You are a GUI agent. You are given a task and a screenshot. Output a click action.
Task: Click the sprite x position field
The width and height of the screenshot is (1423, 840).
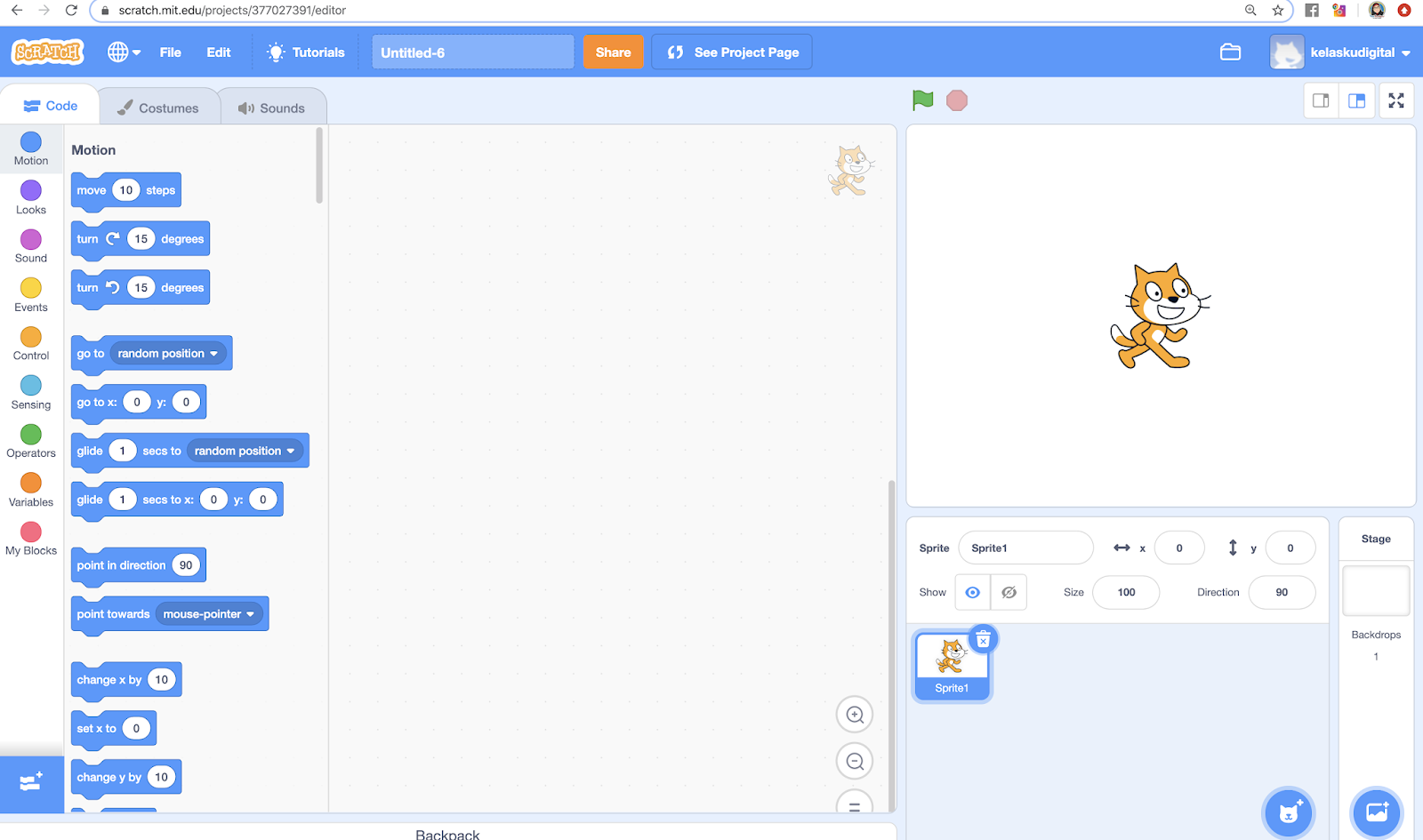(1179, 548)
